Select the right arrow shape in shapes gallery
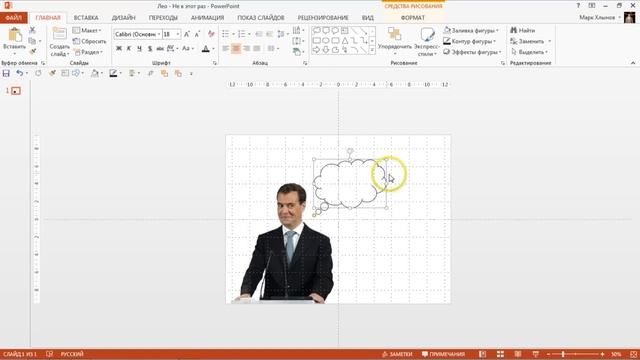Viewport: 640px width, 360px height. 316,50
